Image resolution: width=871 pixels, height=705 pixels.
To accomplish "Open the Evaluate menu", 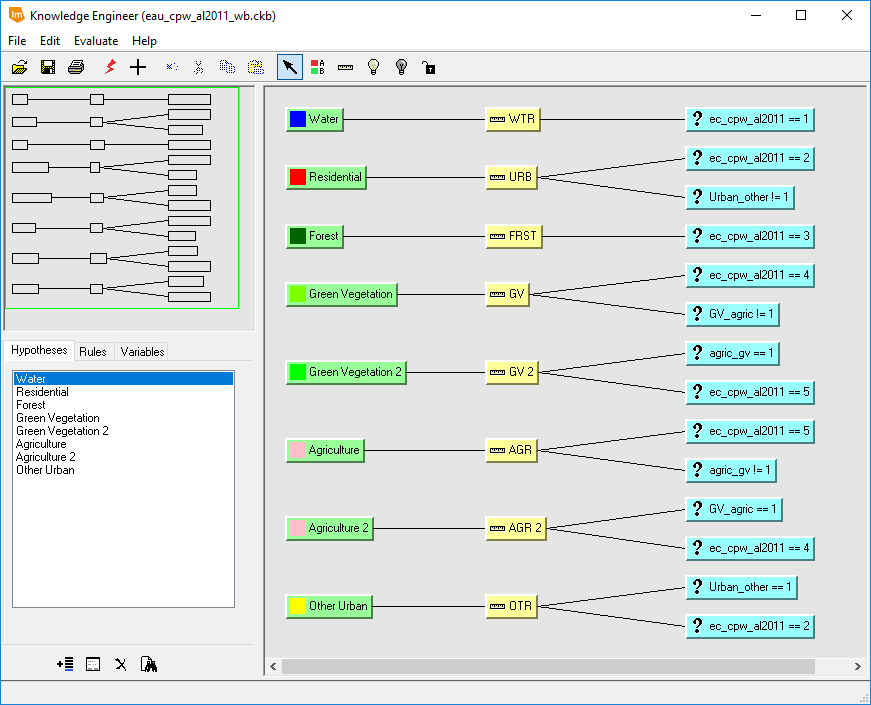I will (x=95, y=41).
